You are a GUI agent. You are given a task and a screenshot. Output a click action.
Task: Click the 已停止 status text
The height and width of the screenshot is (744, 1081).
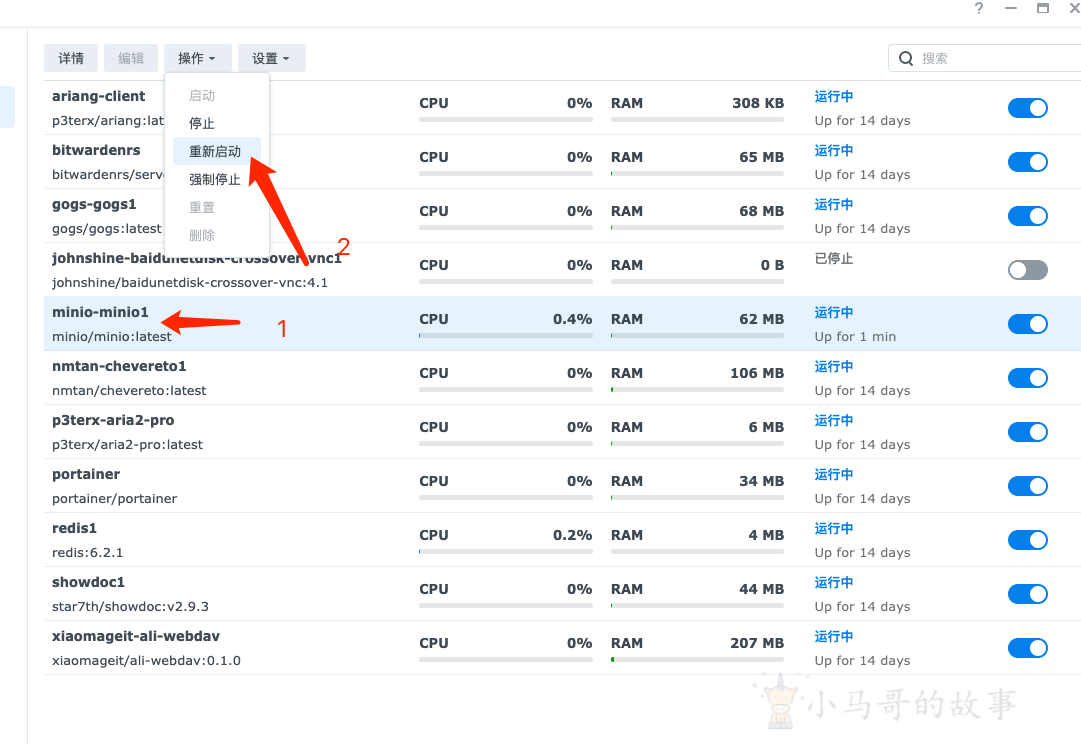(834, 259)
